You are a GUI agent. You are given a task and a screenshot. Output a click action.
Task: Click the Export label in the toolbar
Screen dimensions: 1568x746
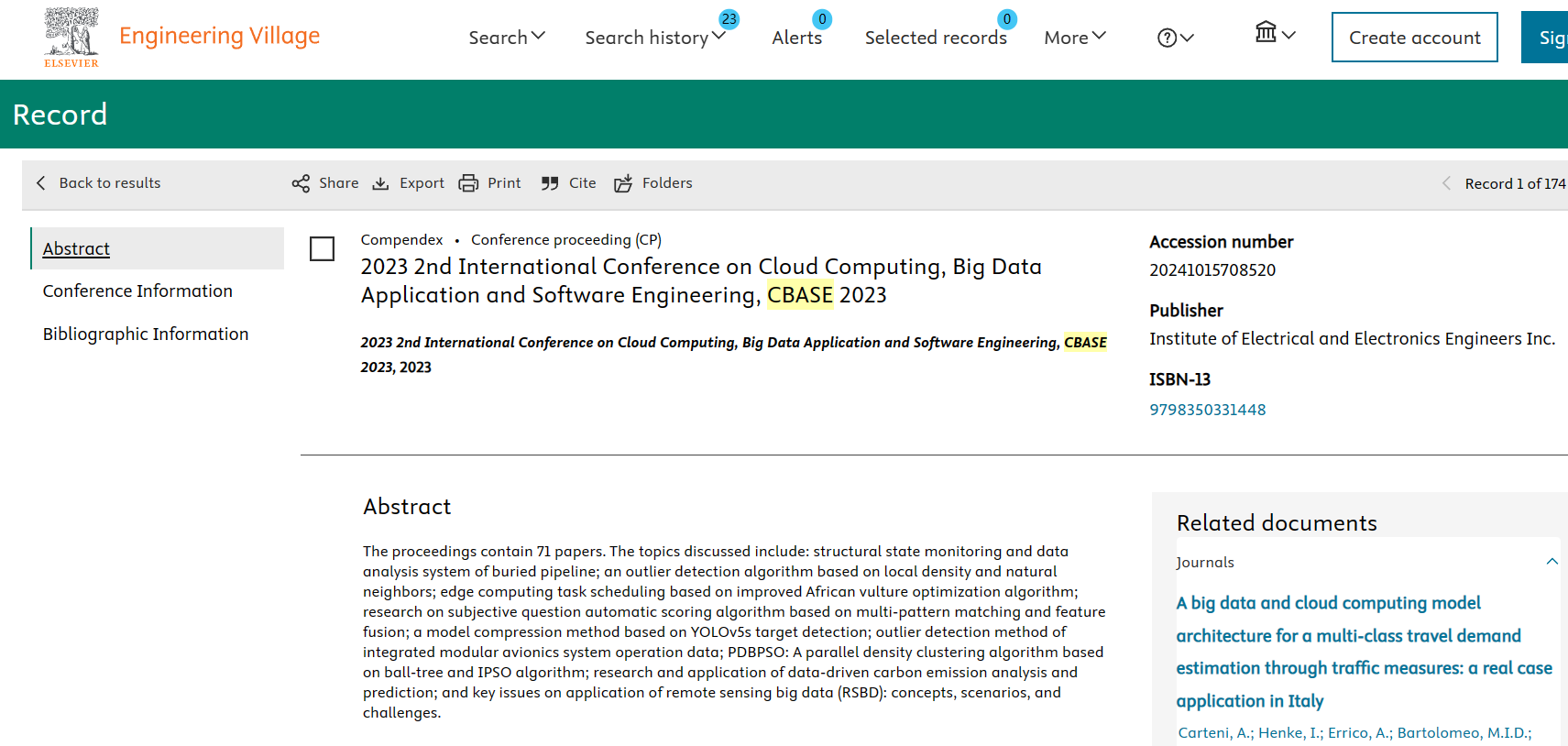[x=422, y=183]
